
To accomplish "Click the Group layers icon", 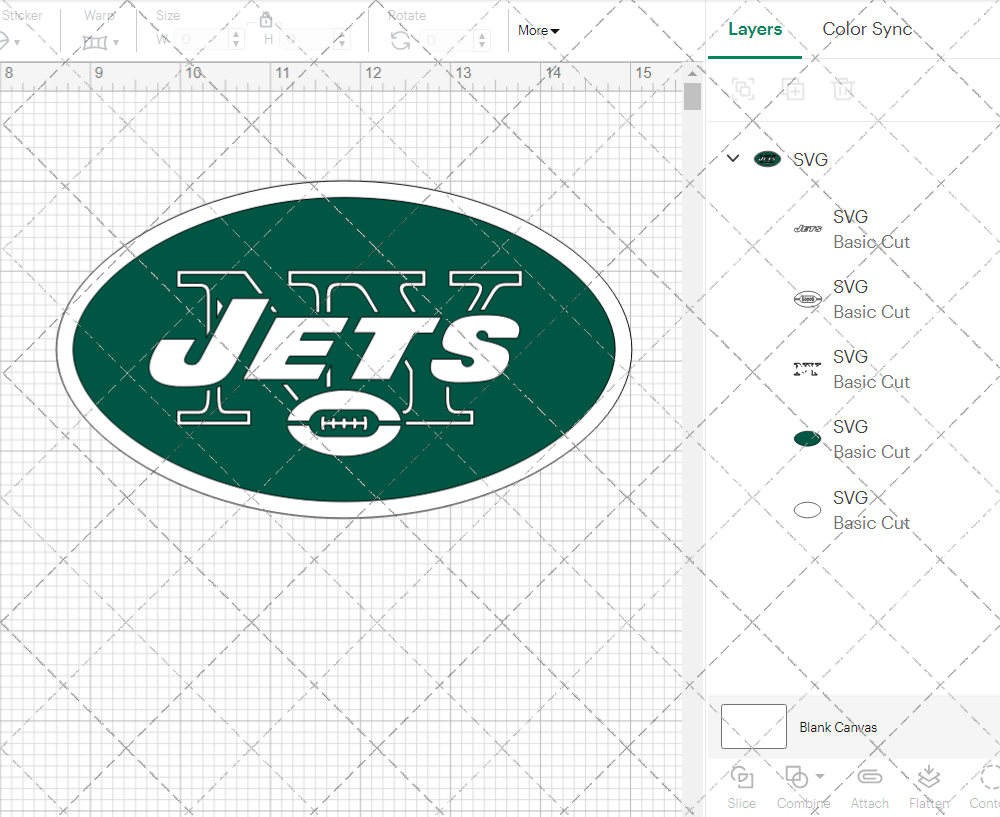I will [743, 89].
